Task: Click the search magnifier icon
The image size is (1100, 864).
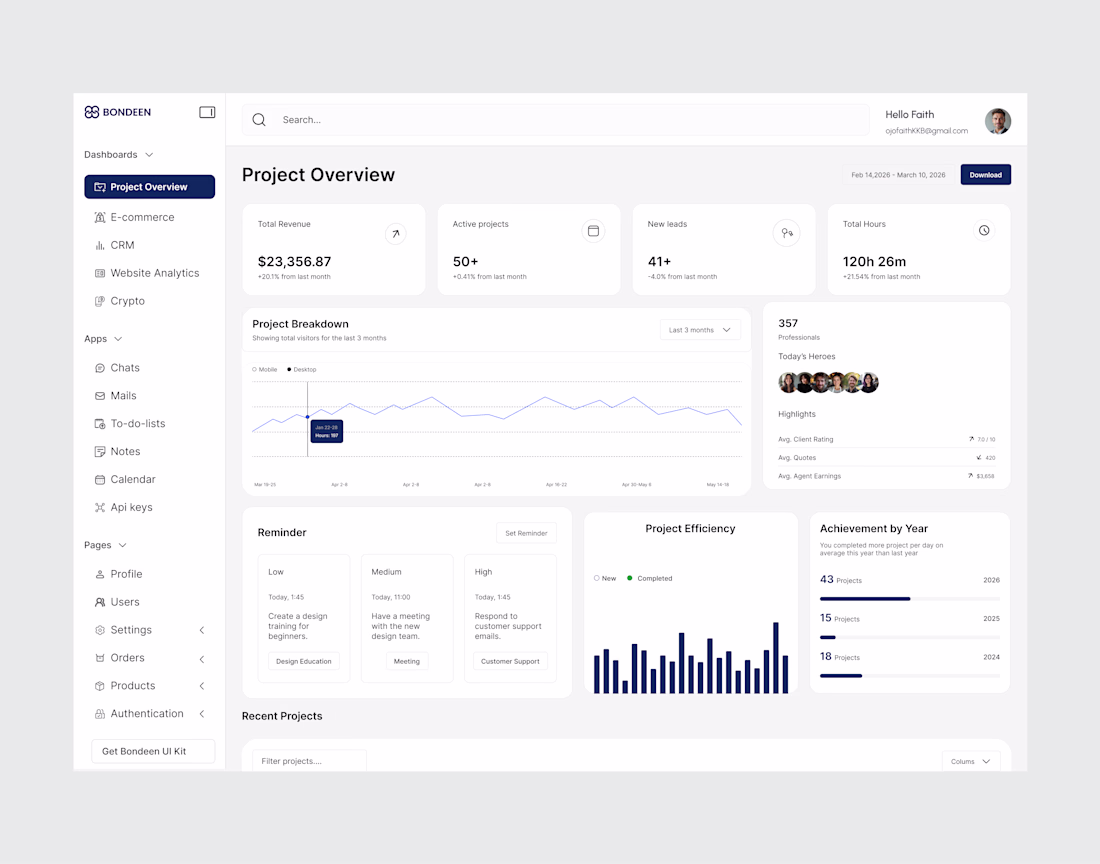Action: pyautogui.click(x=259, y=120)
